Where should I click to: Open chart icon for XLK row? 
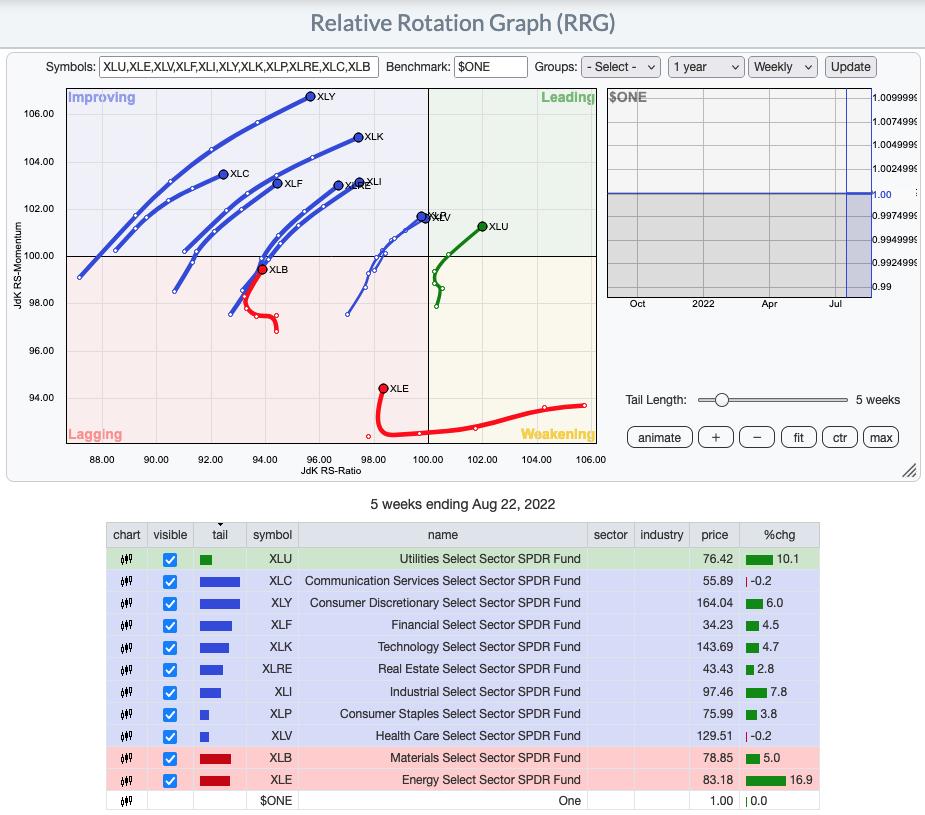[x=126, y=648]
